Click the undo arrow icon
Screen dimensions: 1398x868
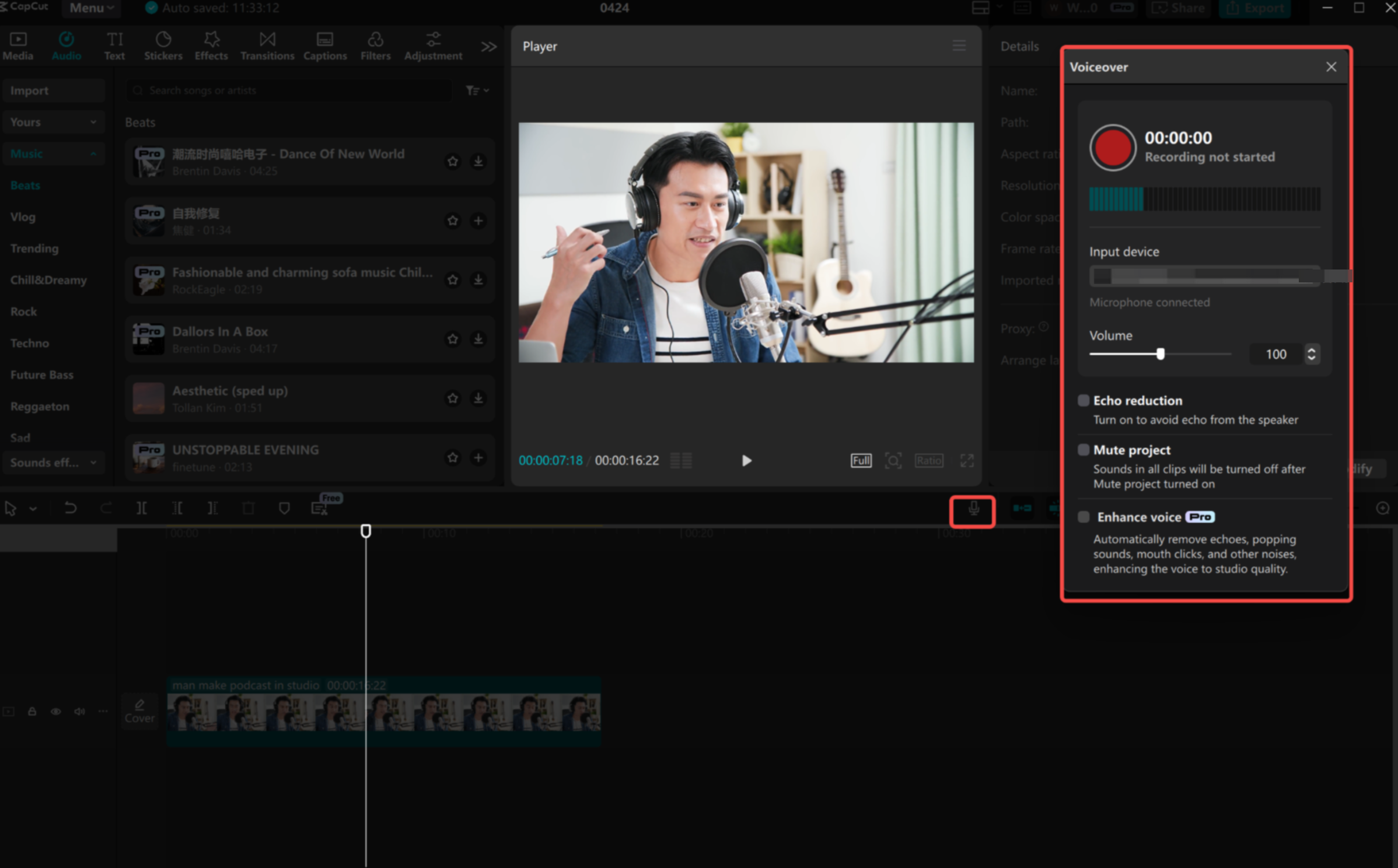tap(71, 508)
